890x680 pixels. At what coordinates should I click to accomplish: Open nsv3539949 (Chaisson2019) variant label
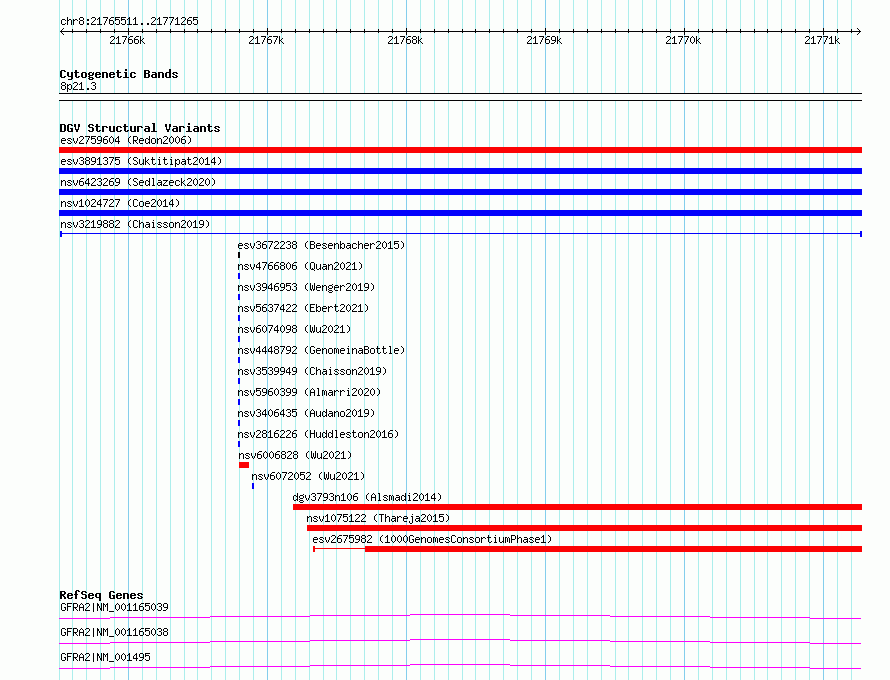[312, 371]
